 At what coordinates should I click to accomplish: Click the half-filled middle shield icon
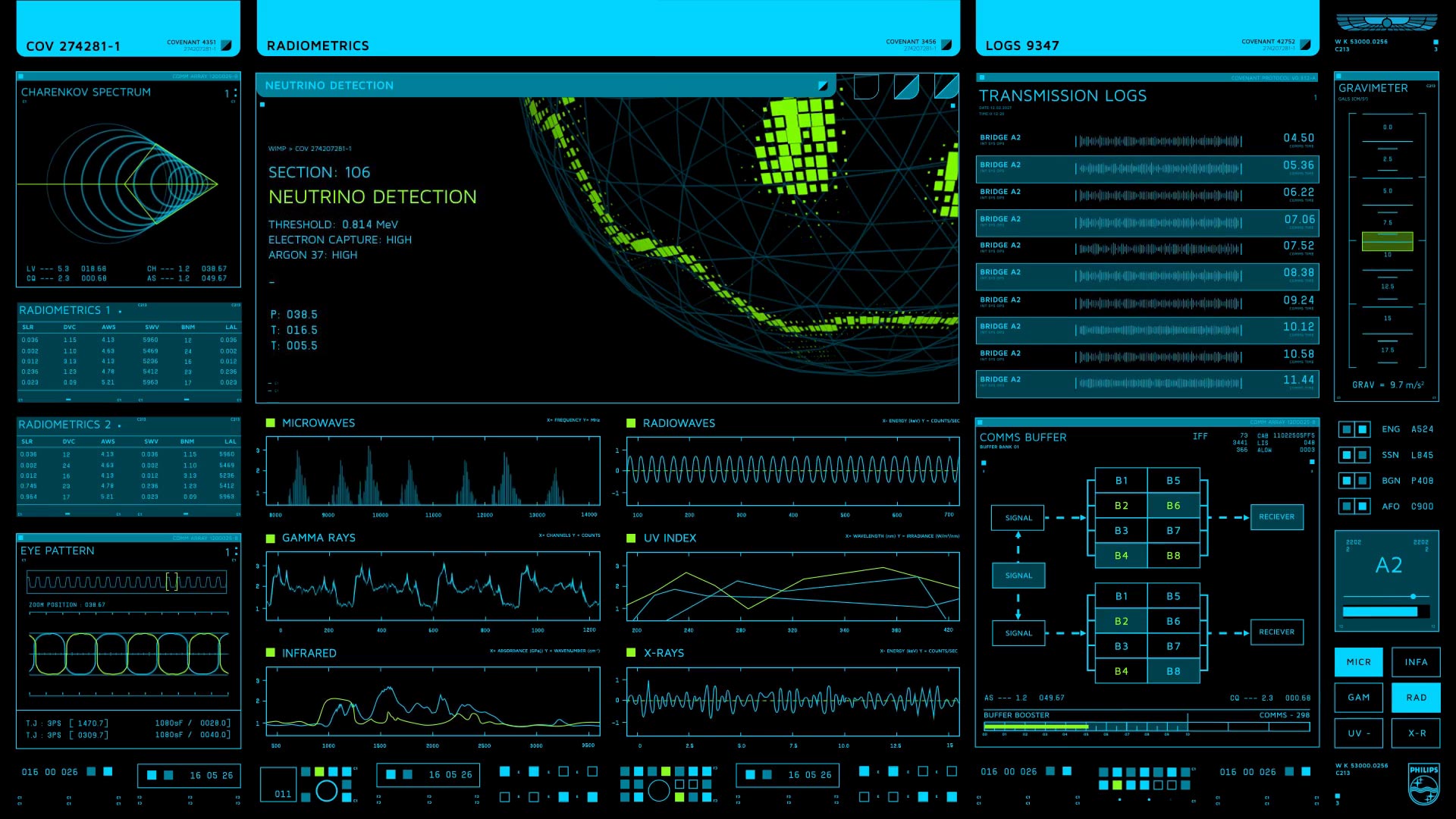pos(906,86)
